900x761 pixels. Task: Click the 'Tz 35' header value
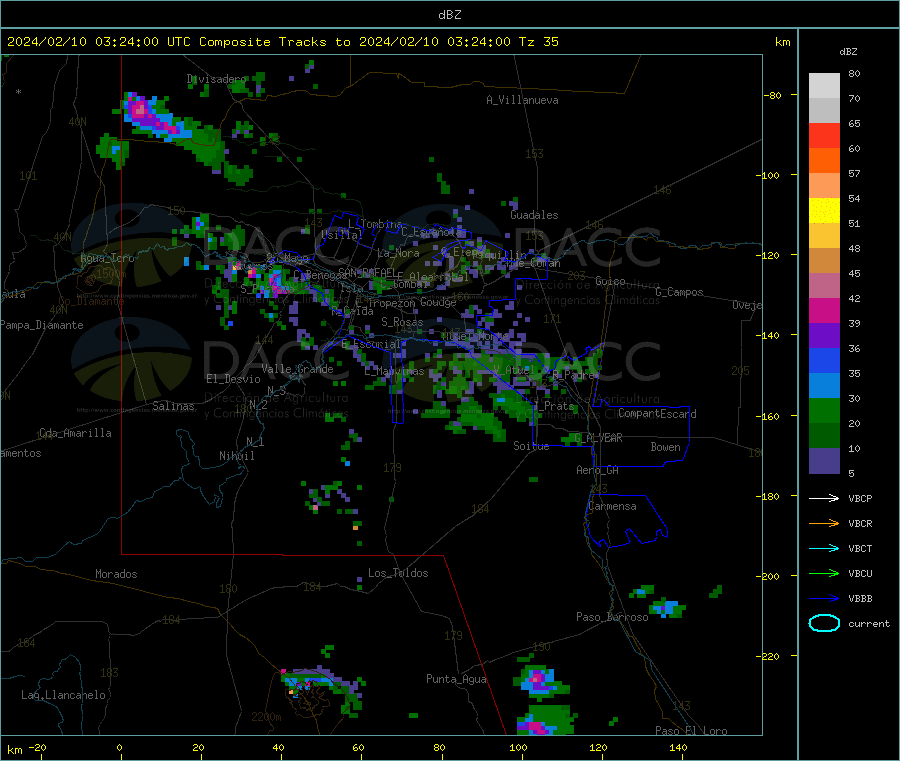tap(538, 42)
